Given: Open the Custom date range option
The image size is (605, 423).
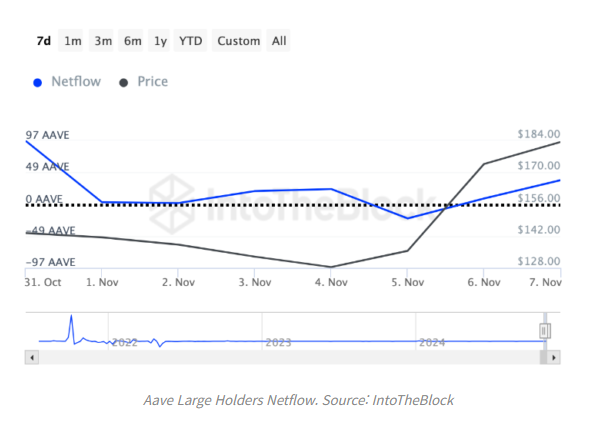Looking at the screenshot, I should coord(238,41).
